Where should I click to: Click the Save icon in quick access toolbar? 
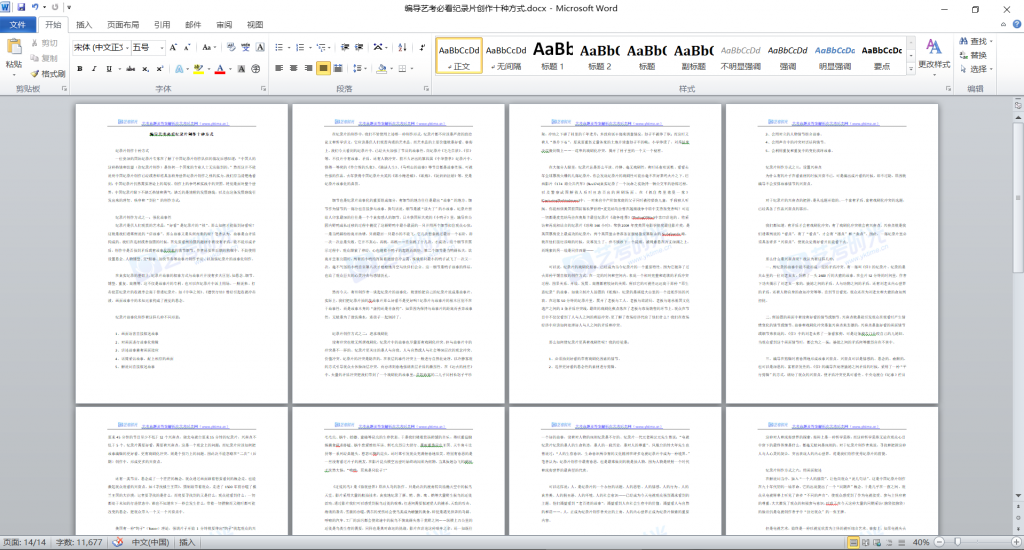click(21, 8)
